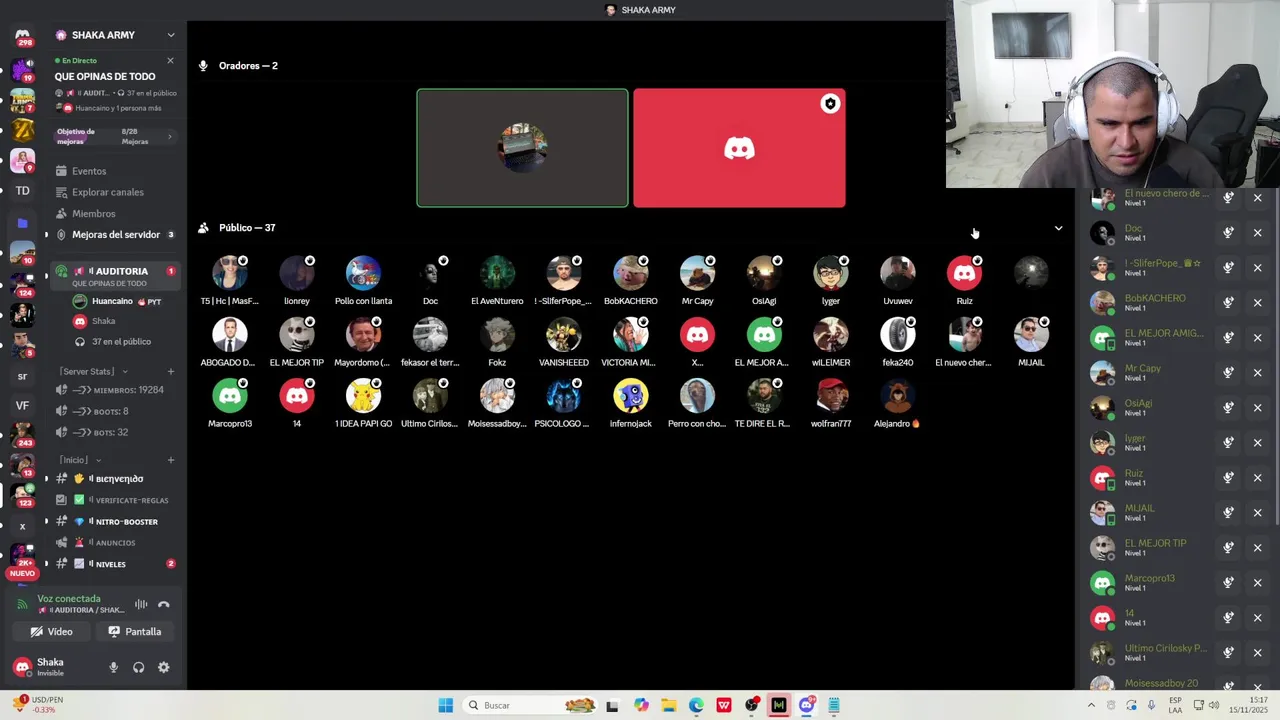1280x720 pixels.
Task: Close the En Directo stage banner
Action: pyautogui.click(x=170, y=61)
